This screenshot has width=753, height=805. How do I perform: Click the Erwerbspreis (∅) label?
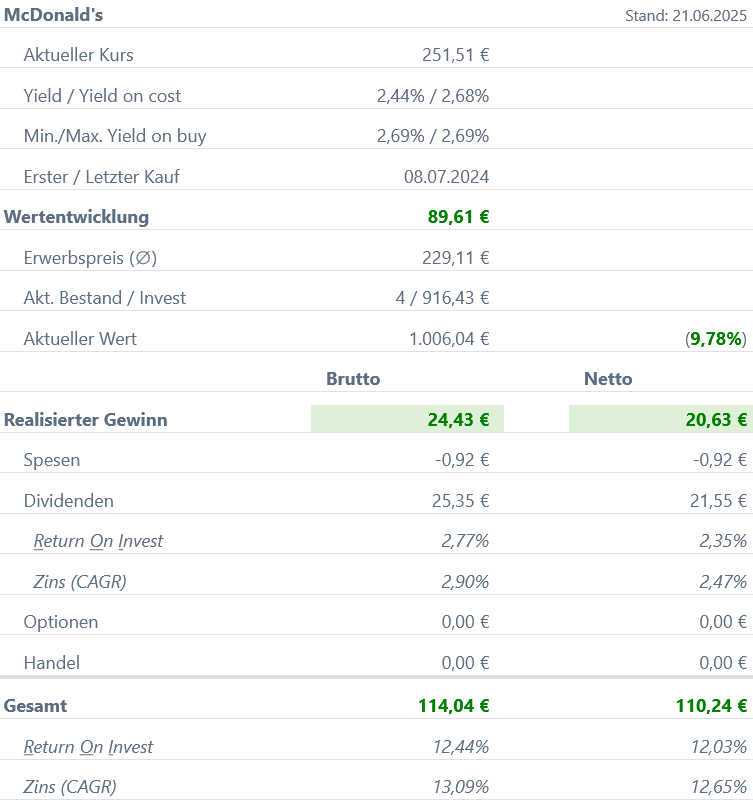(x=90, y=258)
